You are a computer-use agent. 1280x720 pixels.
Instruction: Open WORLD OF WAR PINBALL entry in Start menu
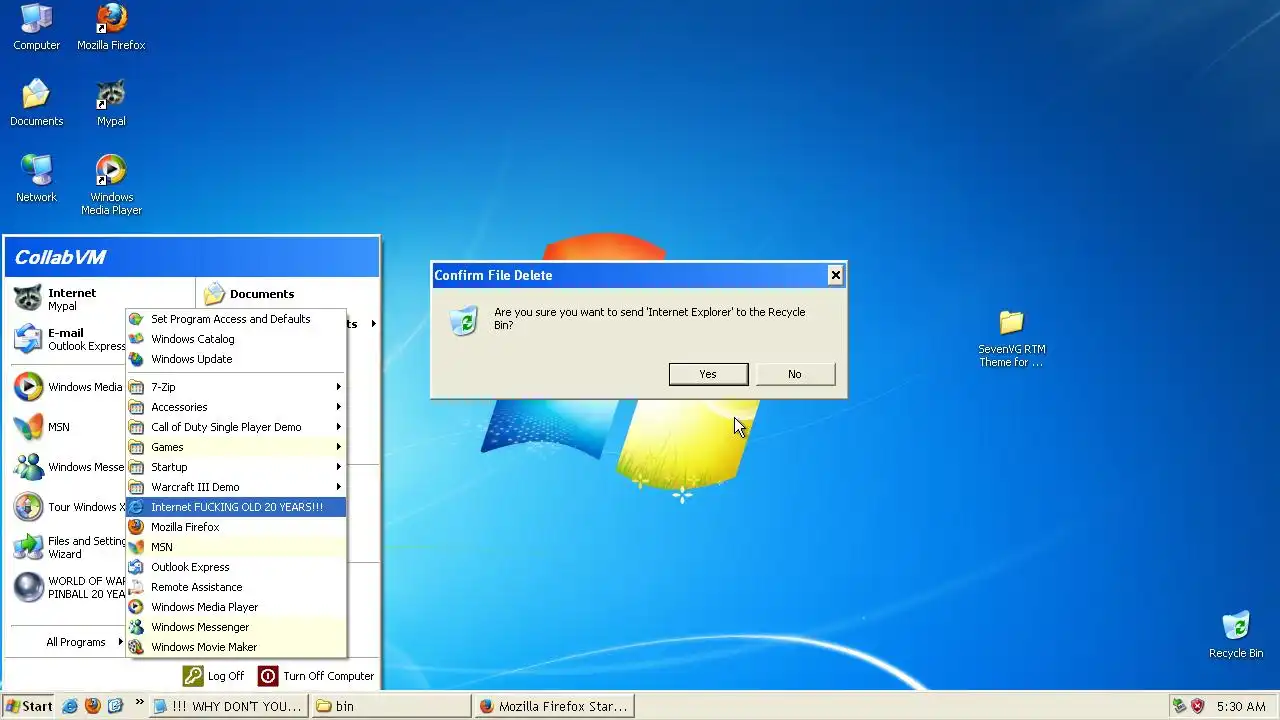click(68, 587)
